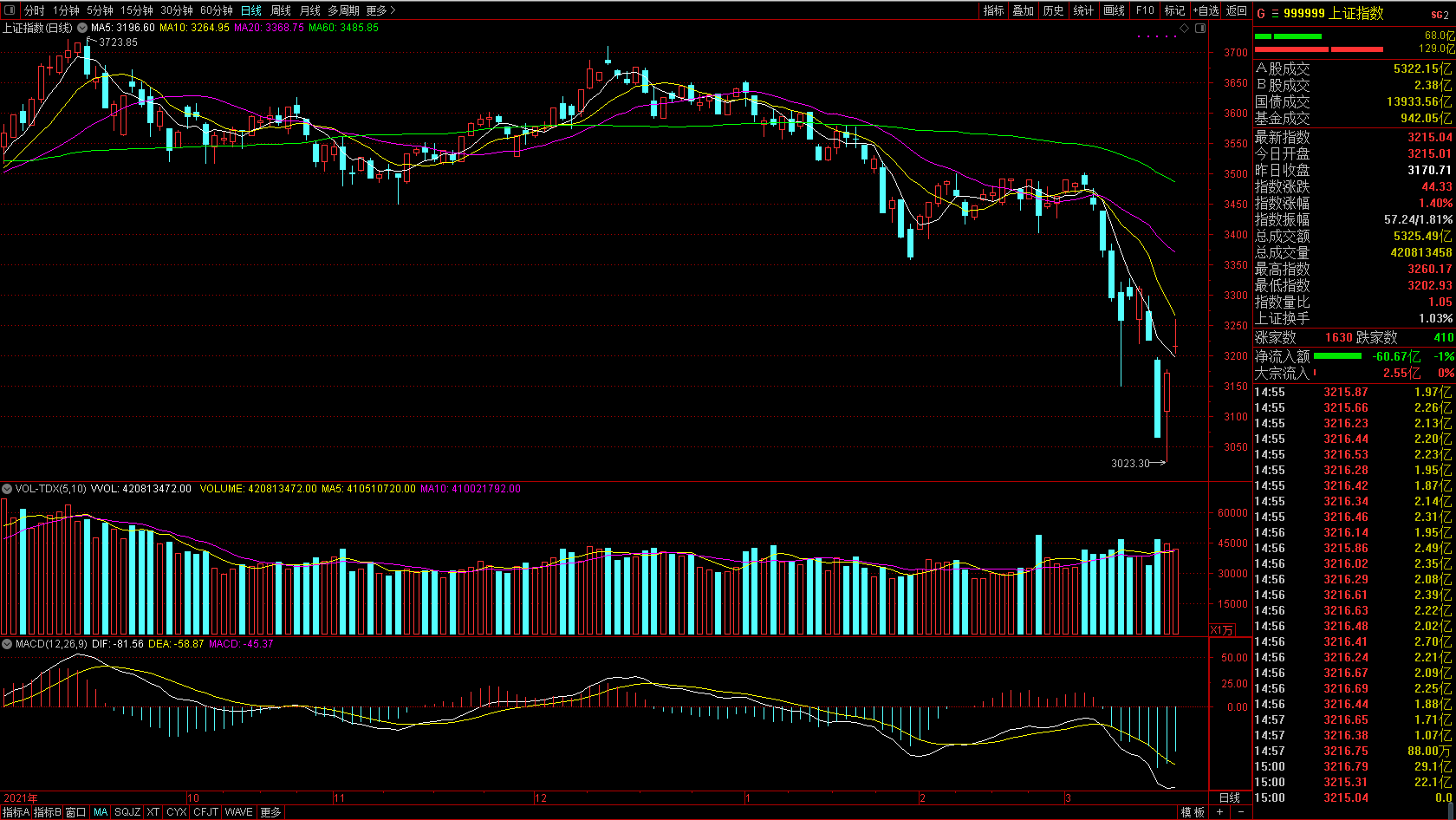Switch indicator set to 指标A
This screenshot has width=1456, height=820.
(16, 812)
